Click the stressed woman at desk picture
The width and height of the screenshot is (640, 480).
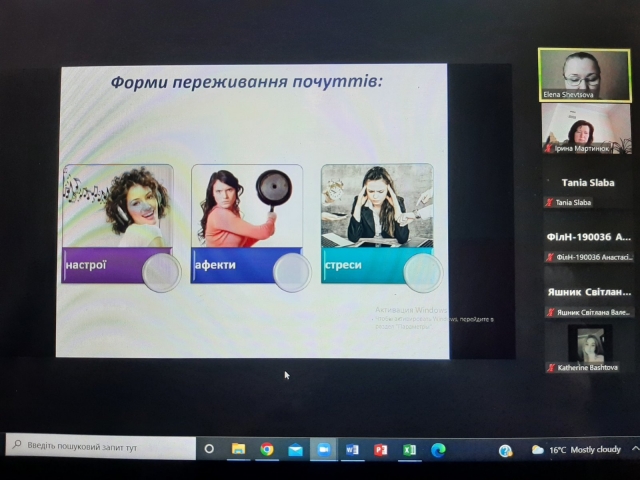pyautogui.click(x=377, y=206)
